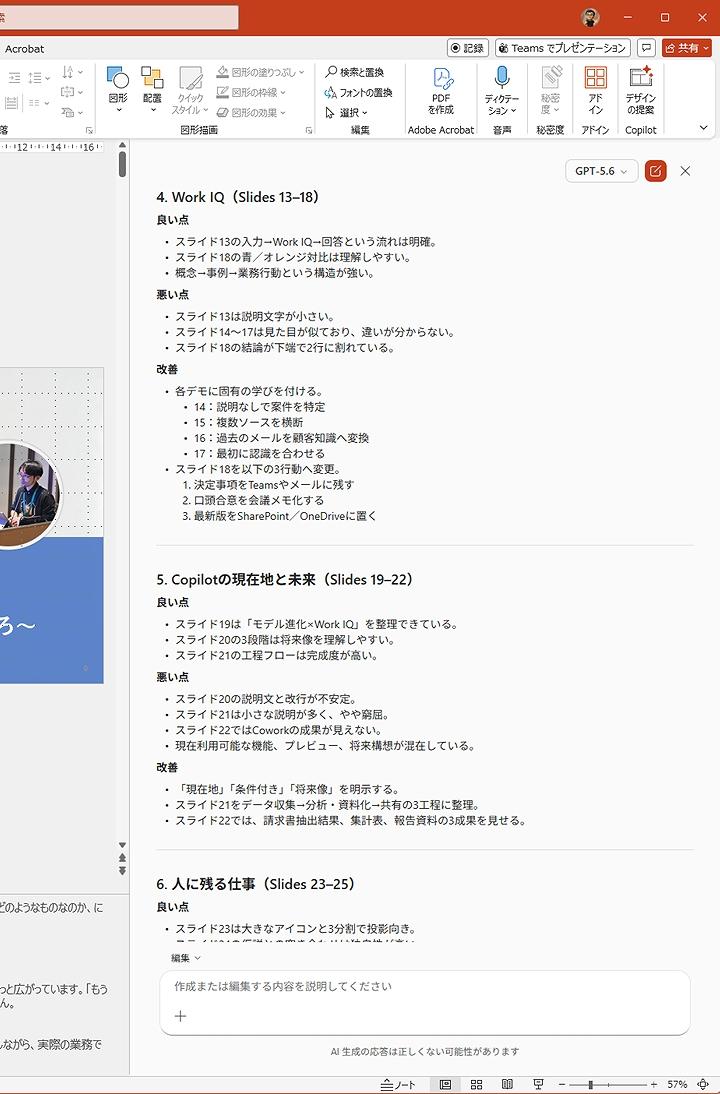
Task: Go to next slide double arrow
Action: click(x=122, y=871)
